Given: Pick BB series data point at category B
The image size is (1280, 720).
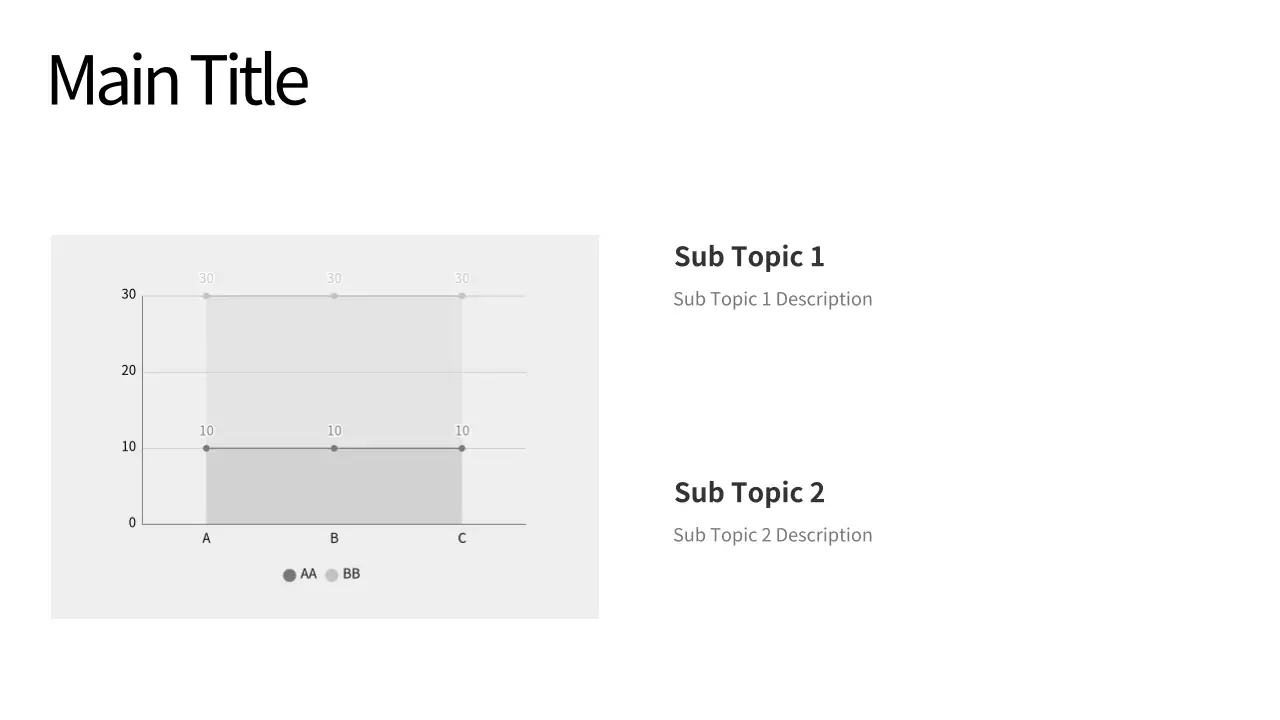Looking at the screenshot, I should pos(334,296).
